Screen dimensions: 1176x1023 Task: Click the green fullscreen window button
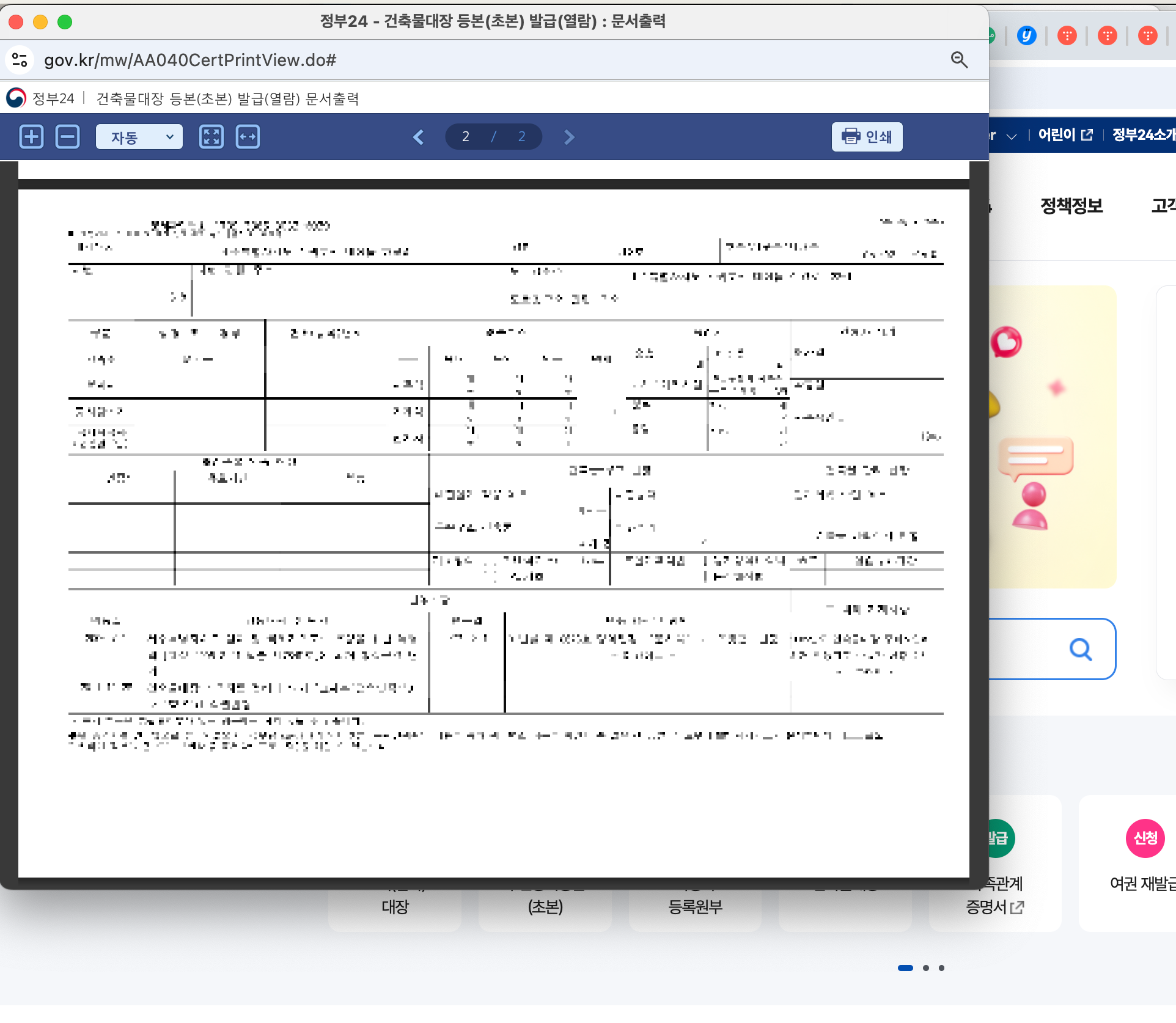(65, 22)
